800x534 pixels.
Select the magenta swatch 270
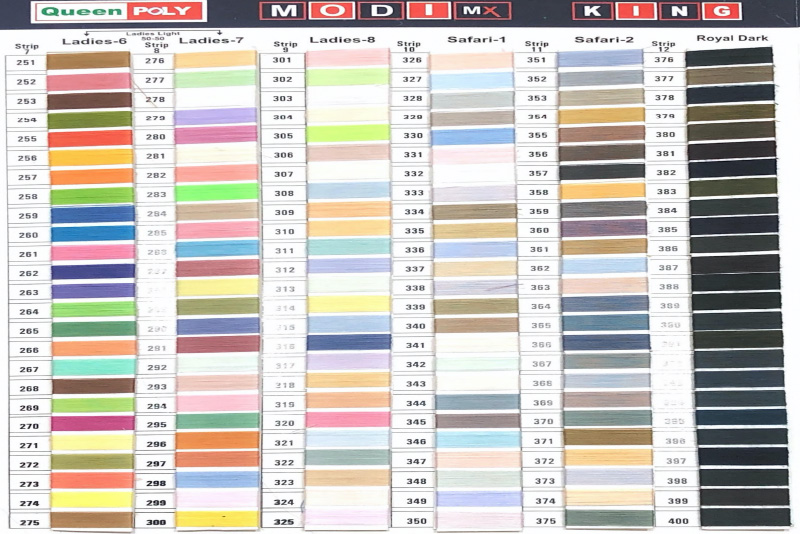93,424
